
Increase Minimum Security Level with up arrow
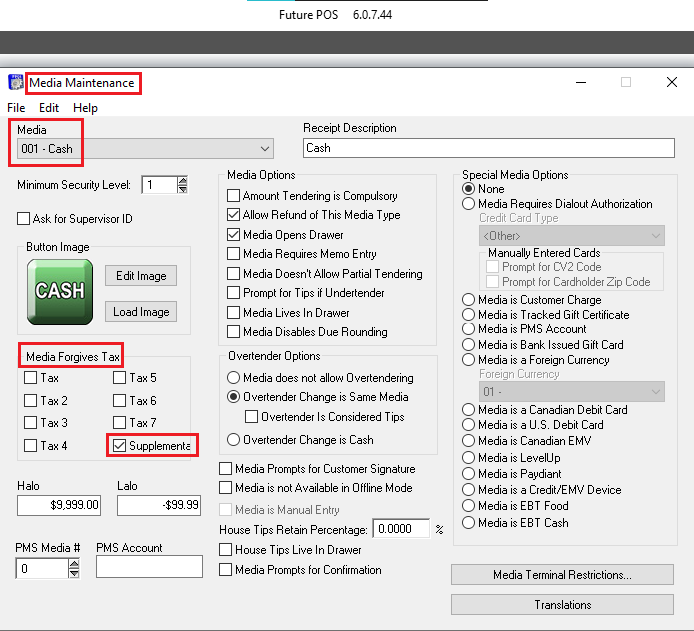click(182, 180)
